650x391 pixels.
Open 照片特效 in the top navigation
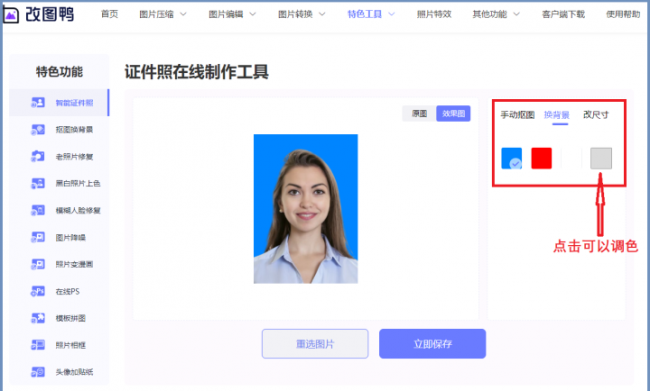click(434, 15)
